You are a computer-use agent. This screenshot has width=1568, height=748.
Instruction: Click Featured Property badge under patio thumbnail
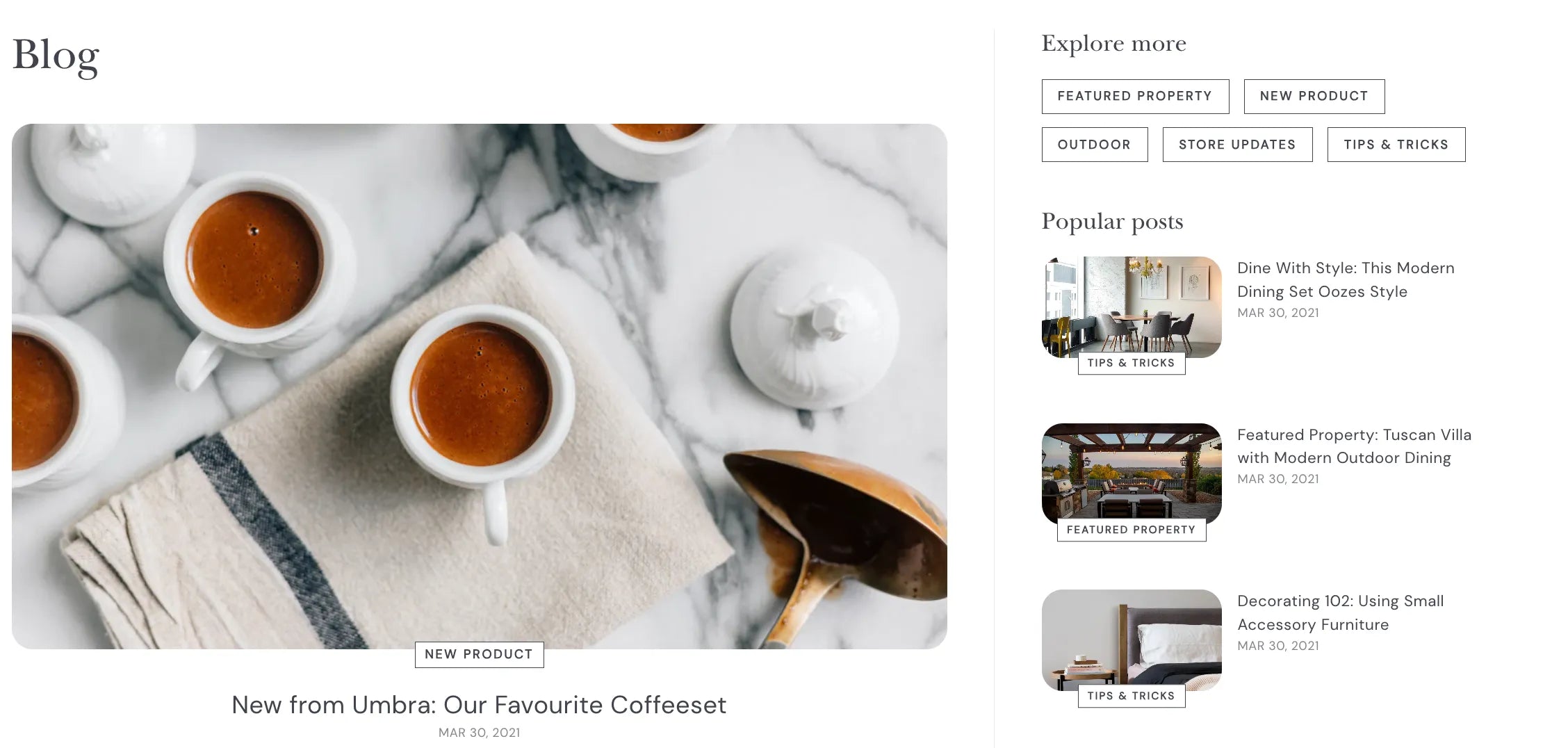1132,530
